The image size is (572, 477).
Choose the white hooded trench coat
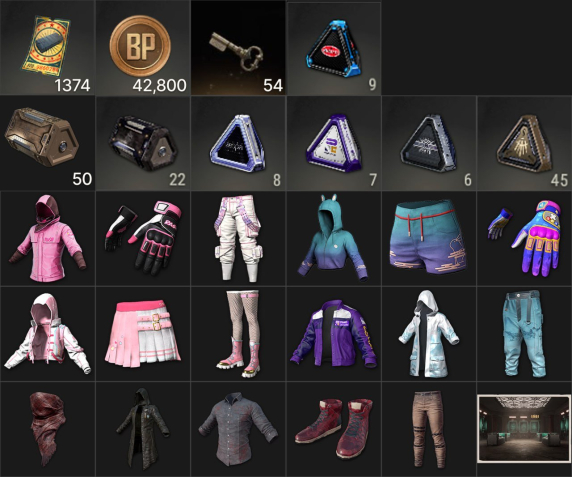click(429, 334)
